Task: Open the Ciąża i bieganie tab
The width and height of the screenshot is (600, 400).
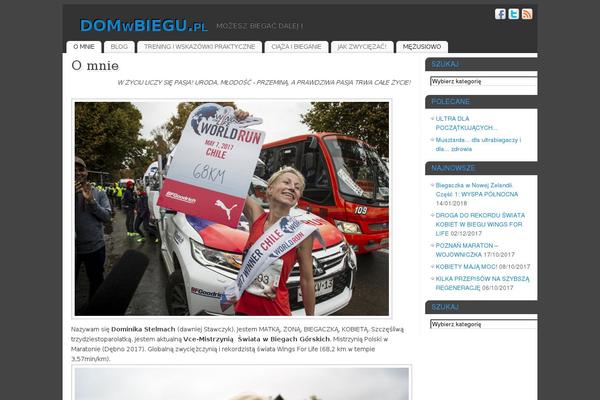Action: coord(296,47)
